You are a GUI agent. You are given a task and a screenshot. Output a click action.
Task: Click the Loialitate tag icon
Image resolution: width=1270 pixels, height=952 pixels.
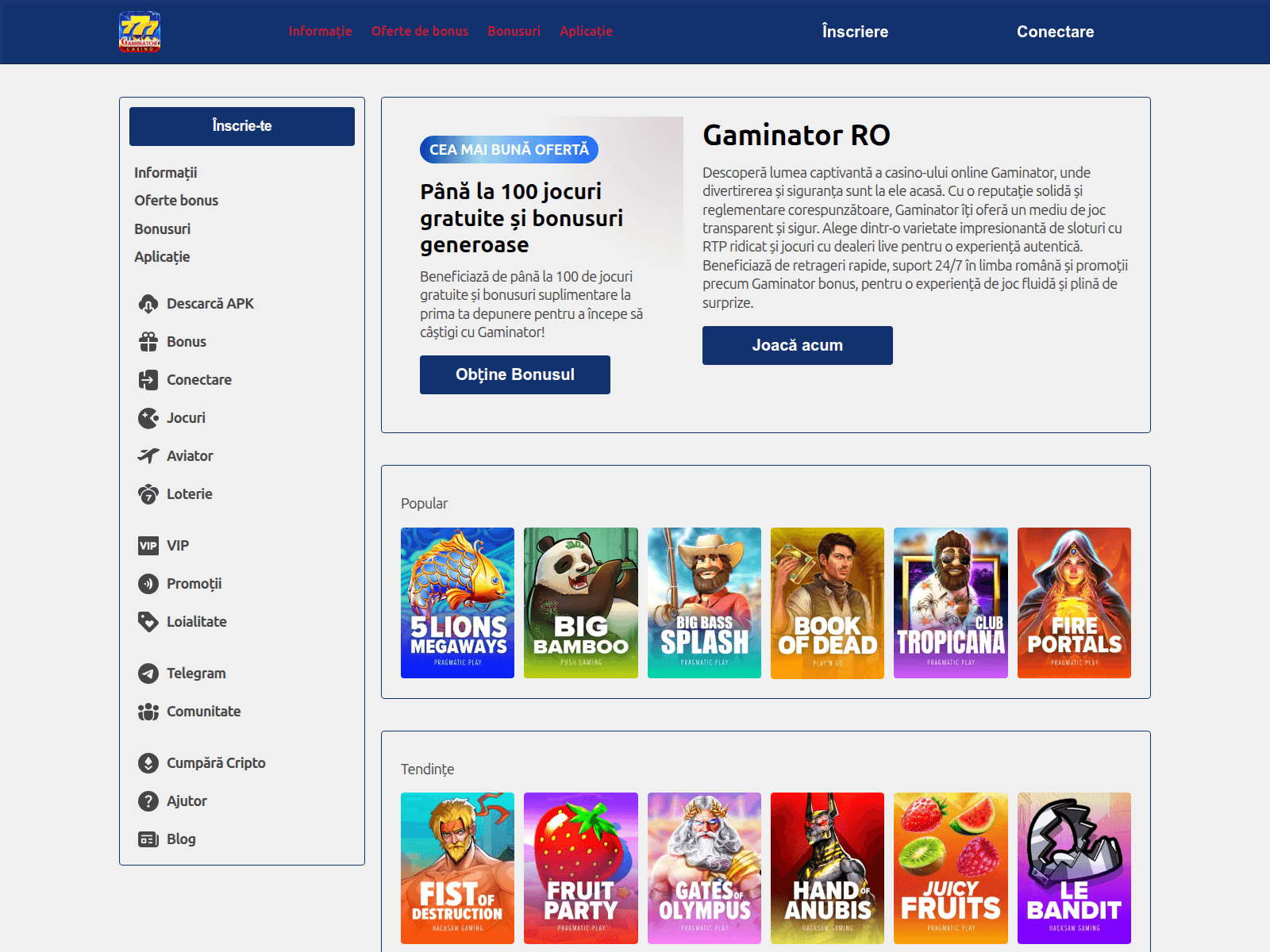coord(148,622)
